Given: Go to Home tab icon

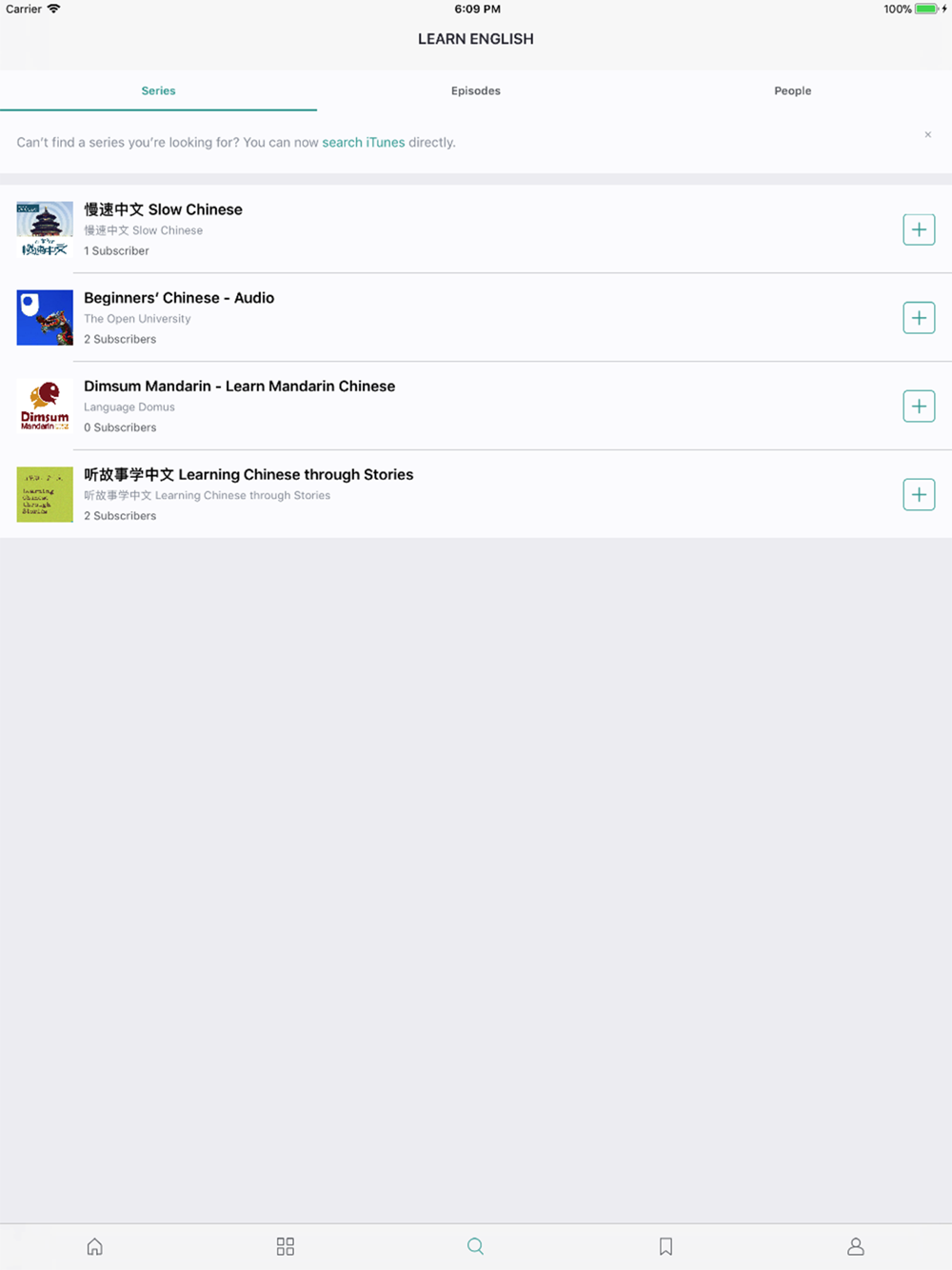Looking at the screenshot, I should pyautogui.click(x=95, y=1246).
